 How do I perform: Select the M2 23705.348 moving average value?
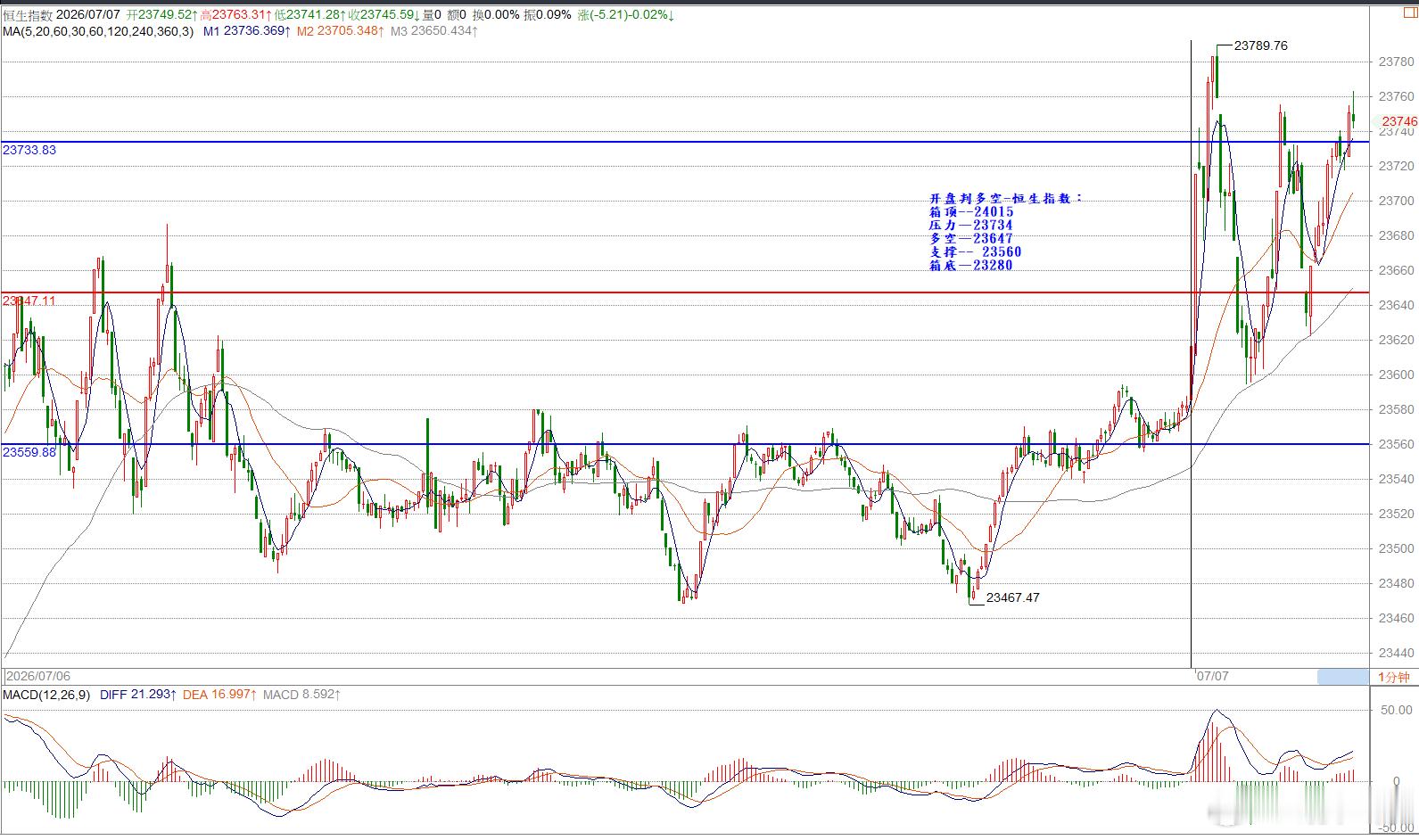click(341, 31)
